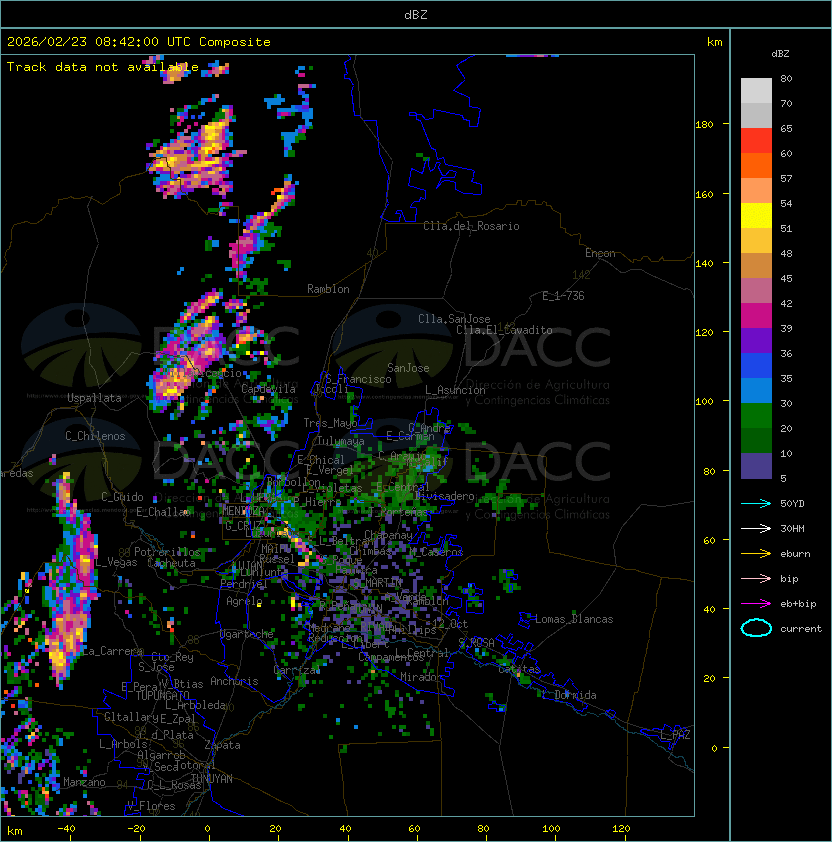This screenshot has height=842, width=832.
Task: Click the 'Manzano' place label
Action: click(x=84, y=782)
